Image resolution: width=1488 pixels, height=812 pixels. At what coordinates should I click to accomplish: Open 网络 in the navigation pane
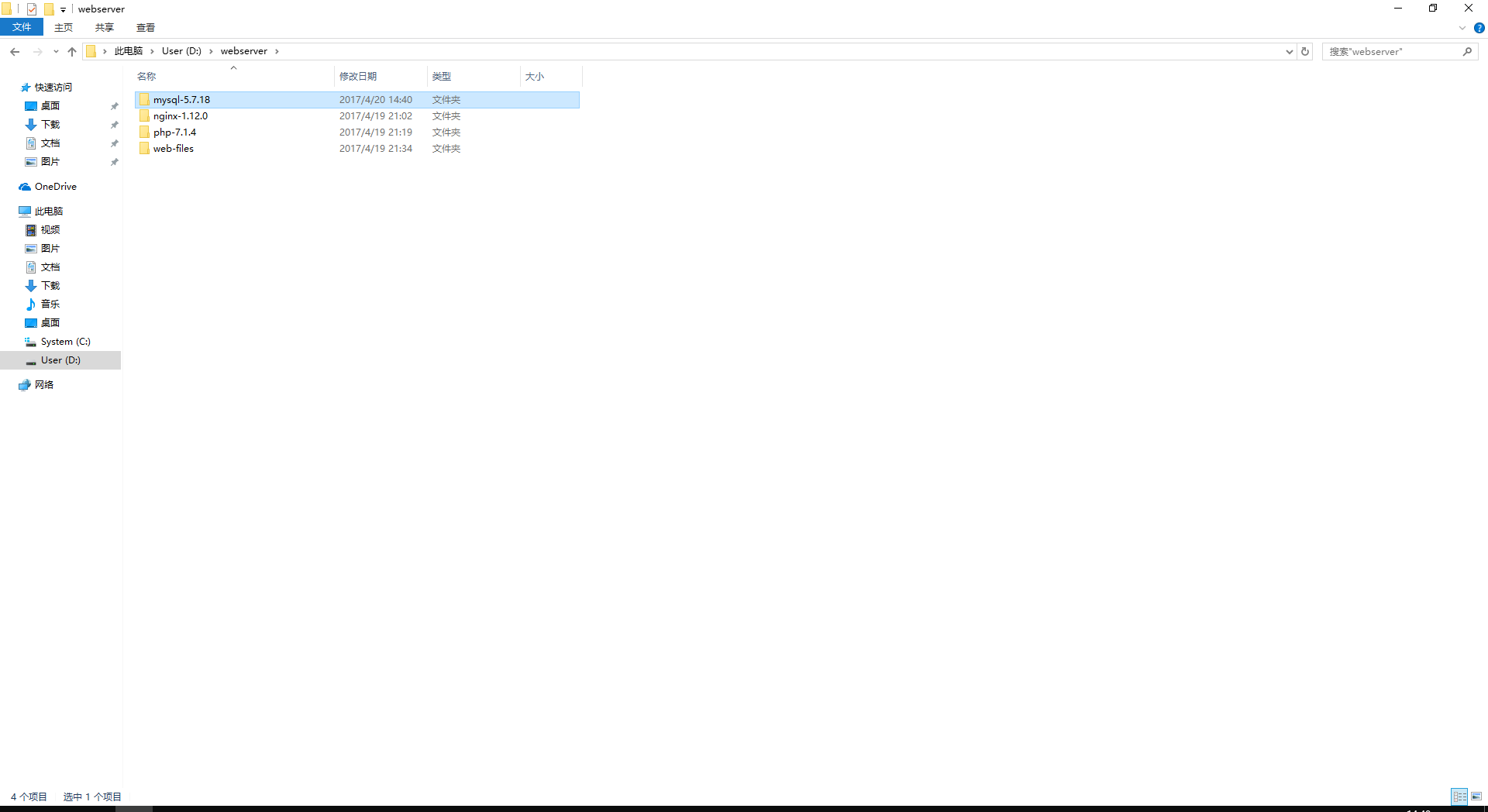click(x=44, y=385)
